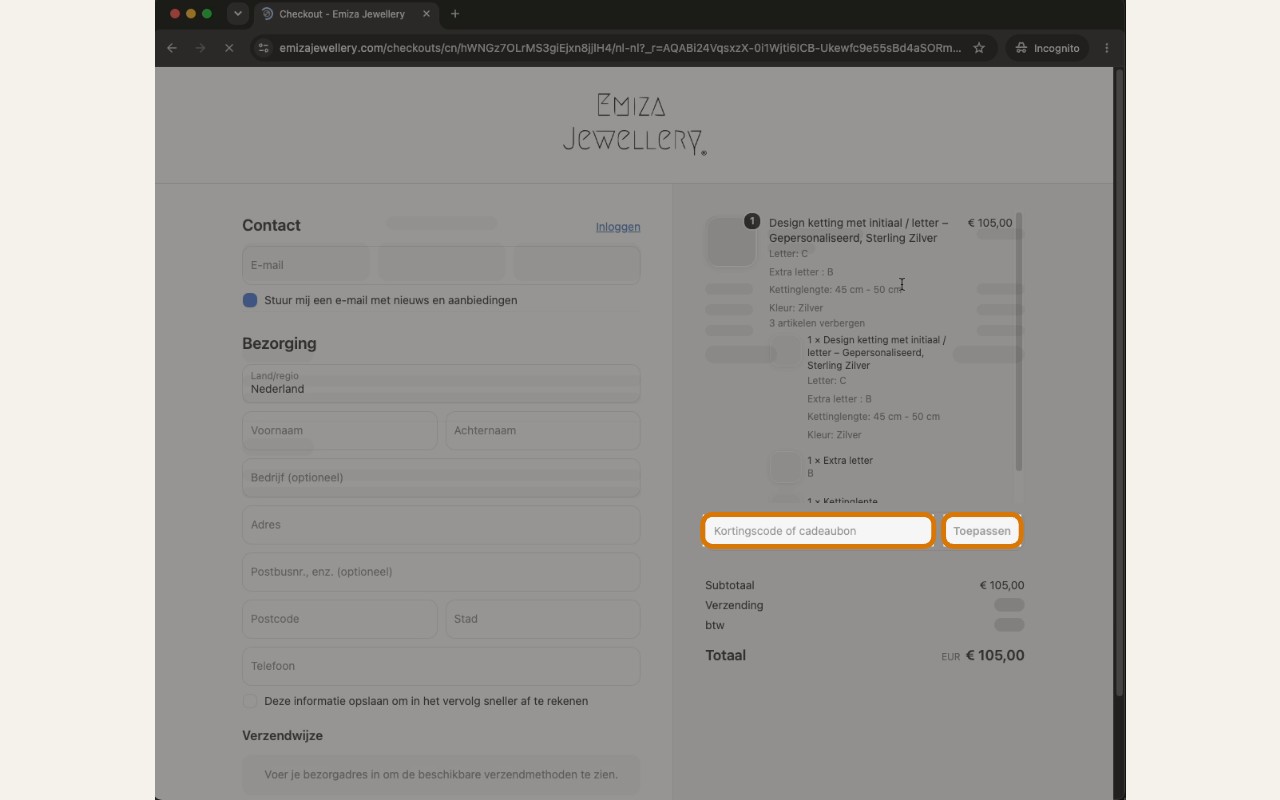Click the Subtotaal label
The image size is (1280, 800).
tap(730, 586)
